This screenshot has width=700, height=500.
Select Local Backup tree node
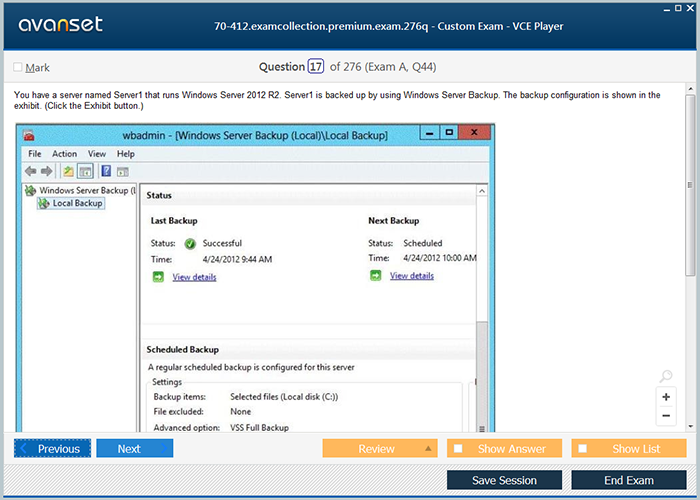click(x=71, y=203)
